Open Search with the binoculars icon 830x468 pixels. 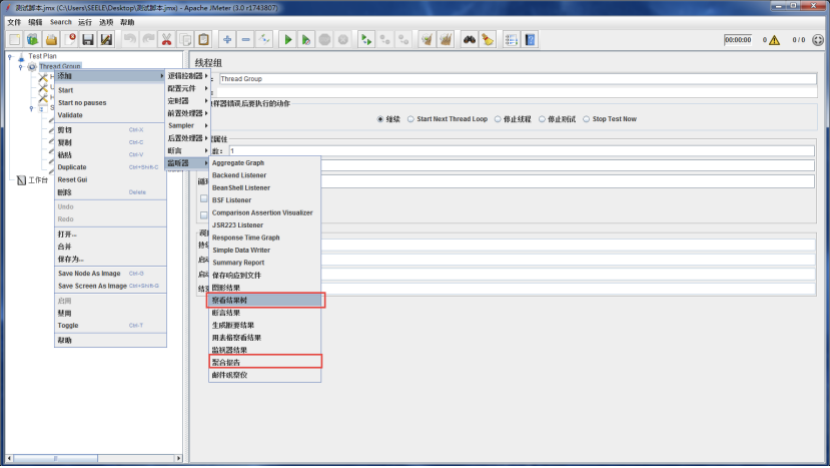pos(469,40)
